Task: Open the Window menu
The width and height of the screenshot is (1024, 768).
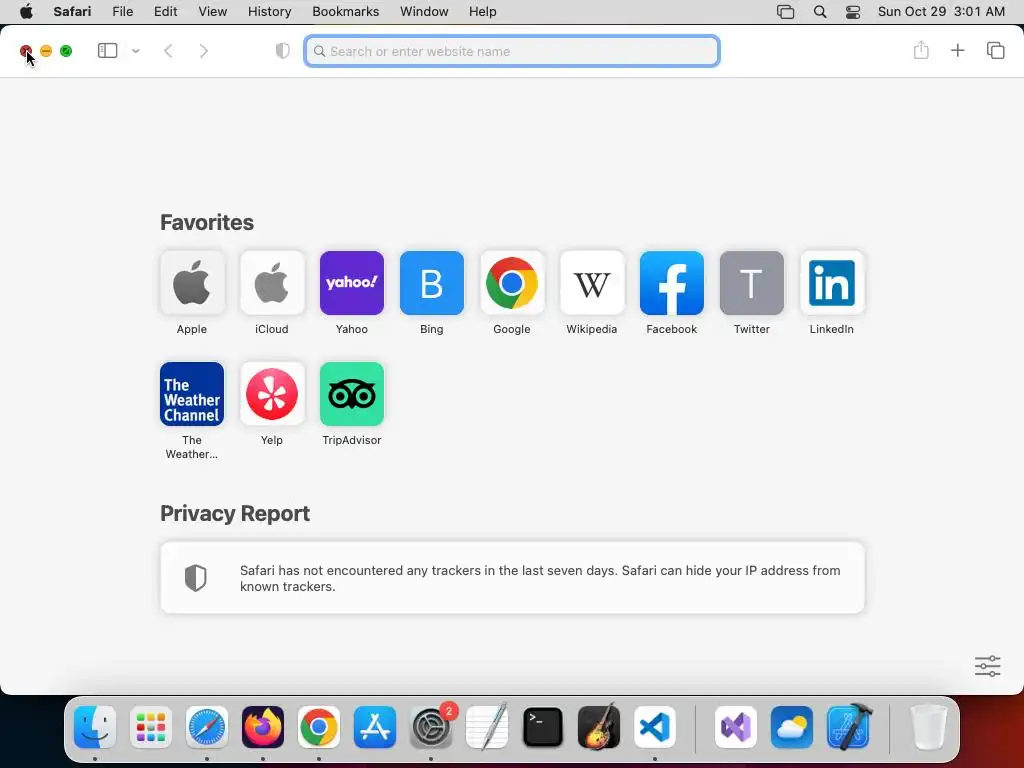Action: pos(424,11)
